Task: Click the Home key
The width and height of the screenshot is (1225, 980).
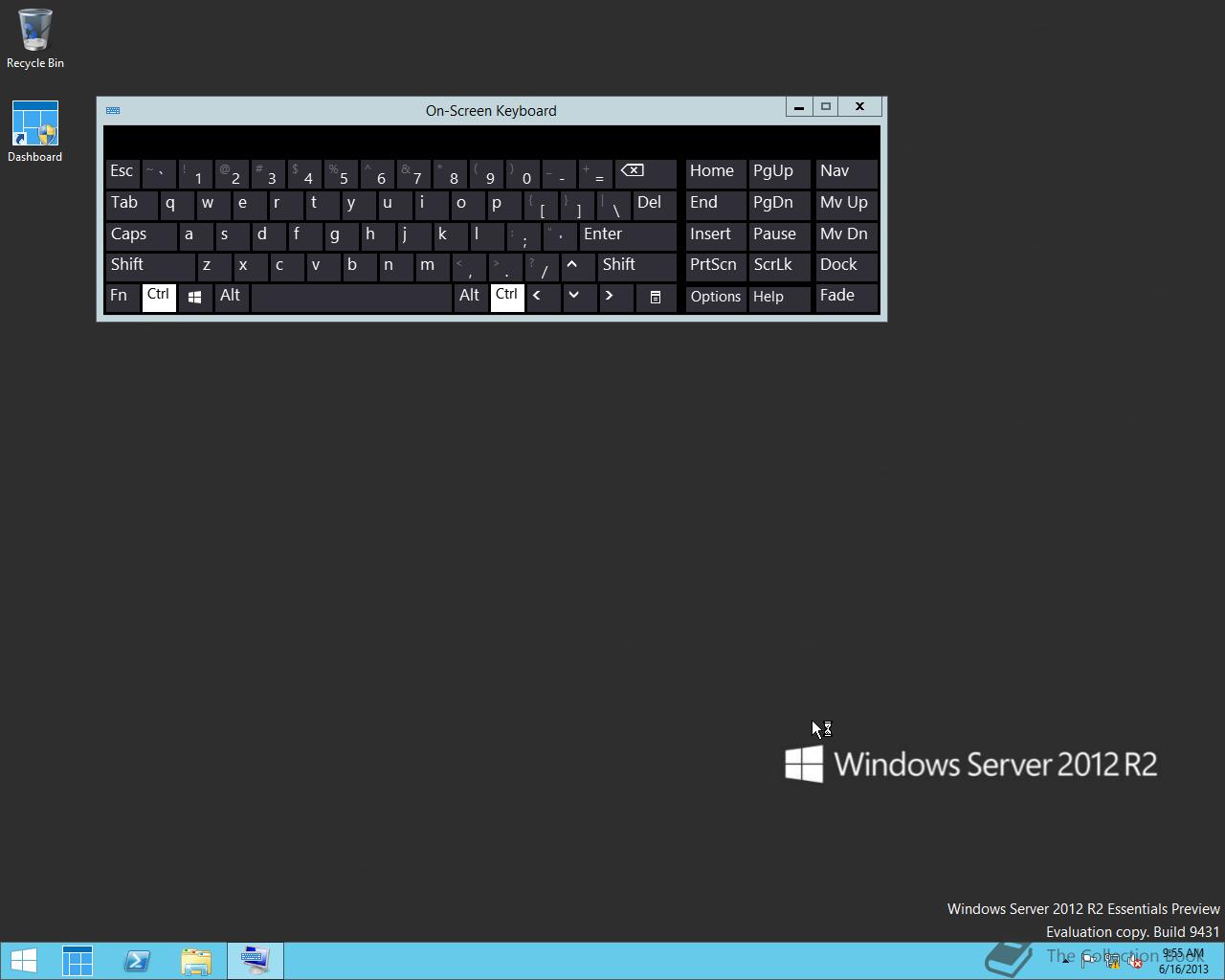Action: [716, 172]
